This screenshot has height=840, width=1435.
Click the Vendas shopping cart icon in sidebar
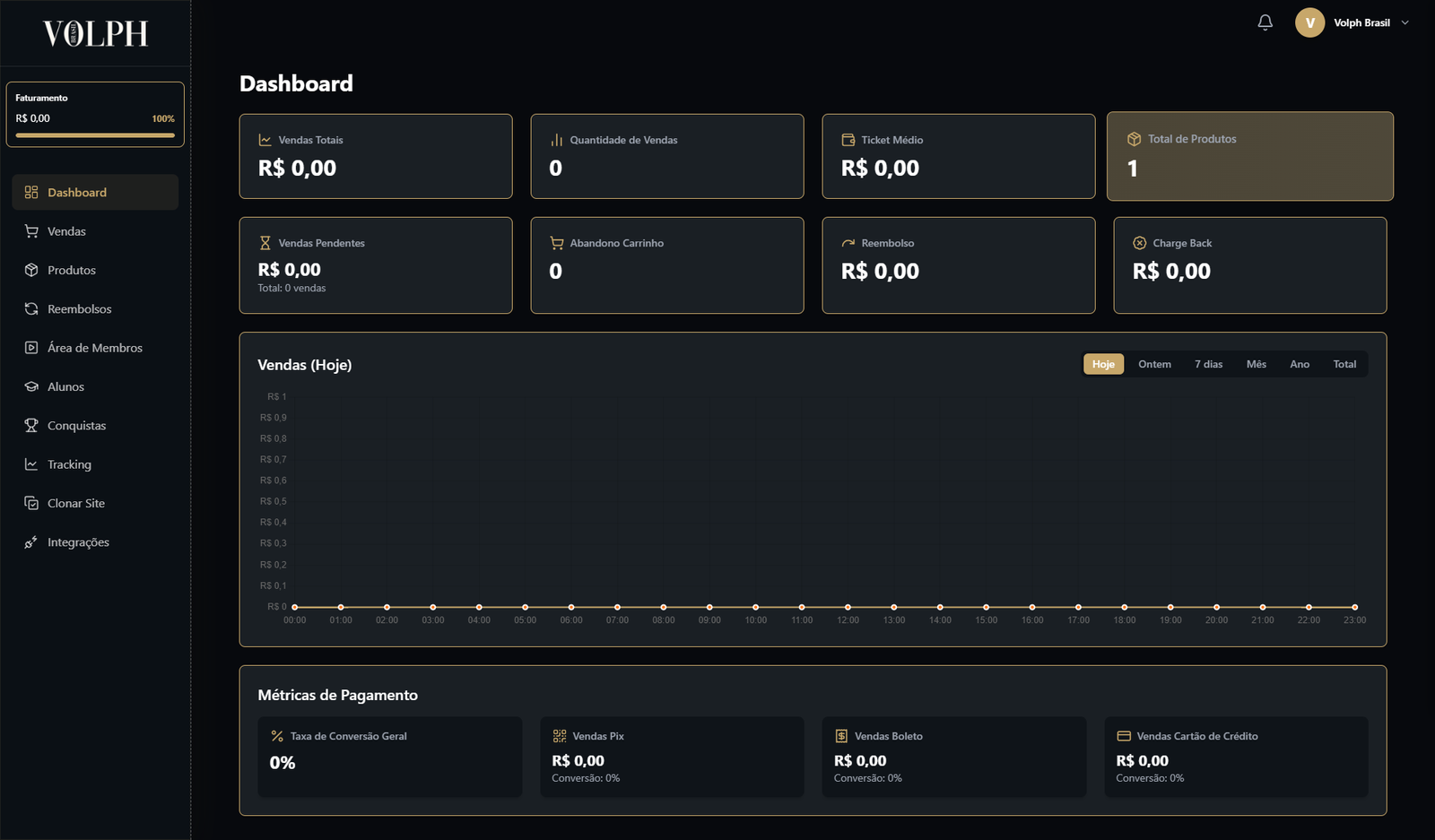[31, 231]
